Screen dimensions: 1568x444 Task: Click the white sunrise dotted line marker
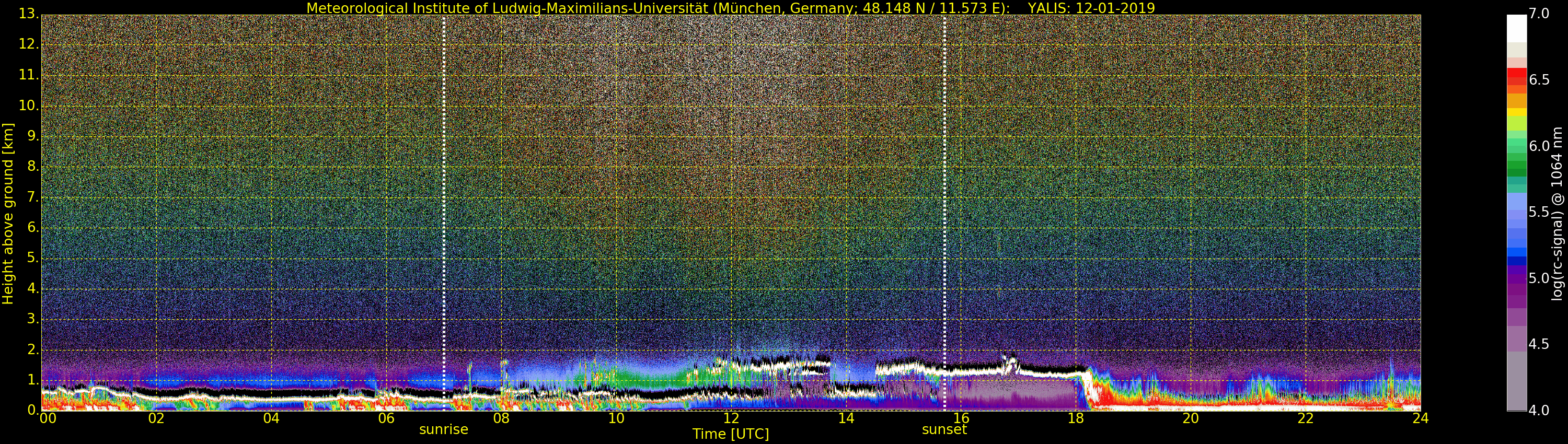coord(444,213)
